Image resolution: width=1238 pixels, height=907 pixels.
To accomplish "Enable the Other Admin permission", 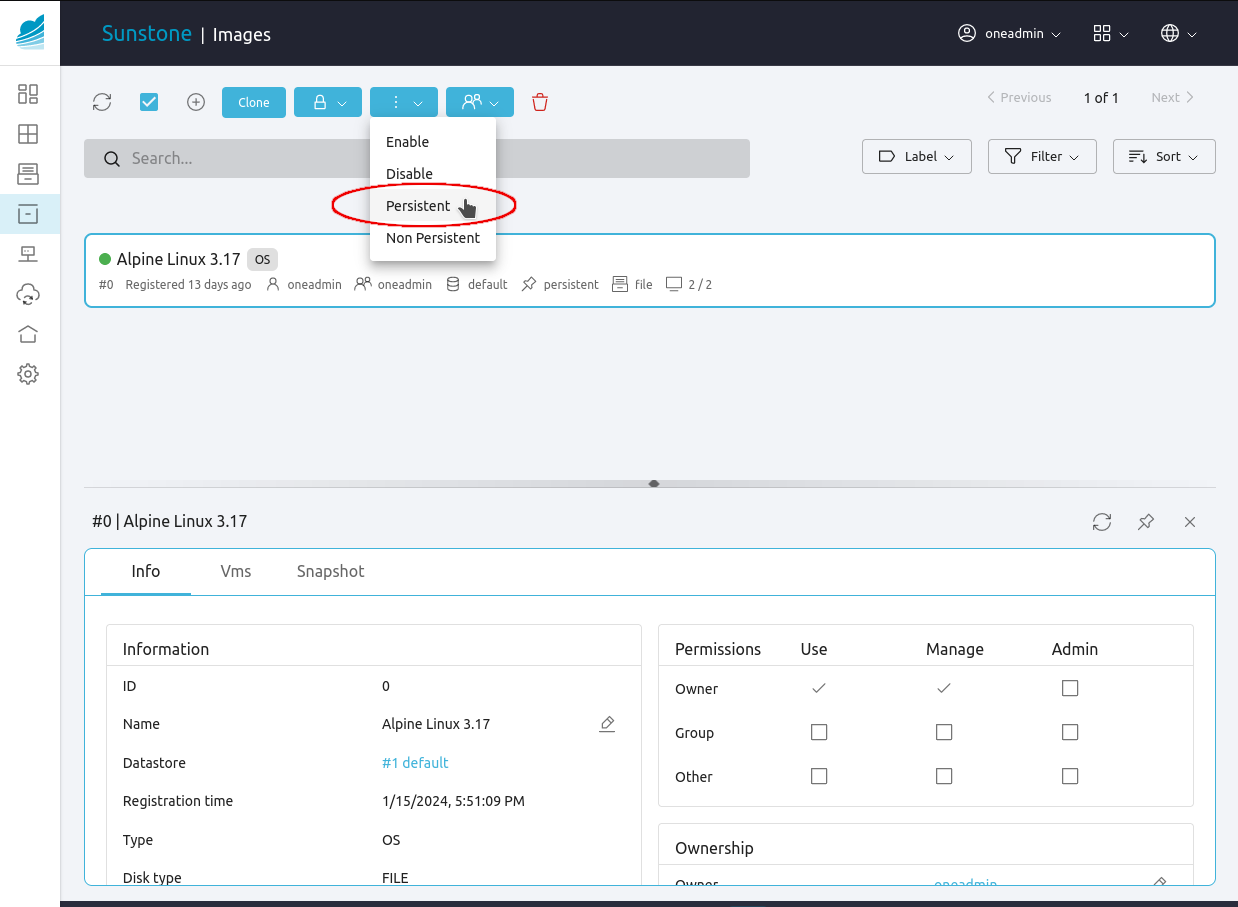I will pyautogui.click(x=1070, y=776).
